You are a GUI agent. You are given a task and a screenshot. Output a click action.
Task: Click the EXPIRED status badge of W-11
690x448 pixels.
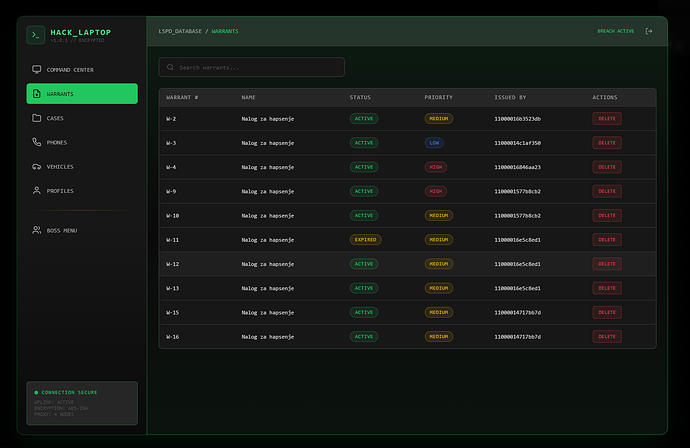pos(365,240)
